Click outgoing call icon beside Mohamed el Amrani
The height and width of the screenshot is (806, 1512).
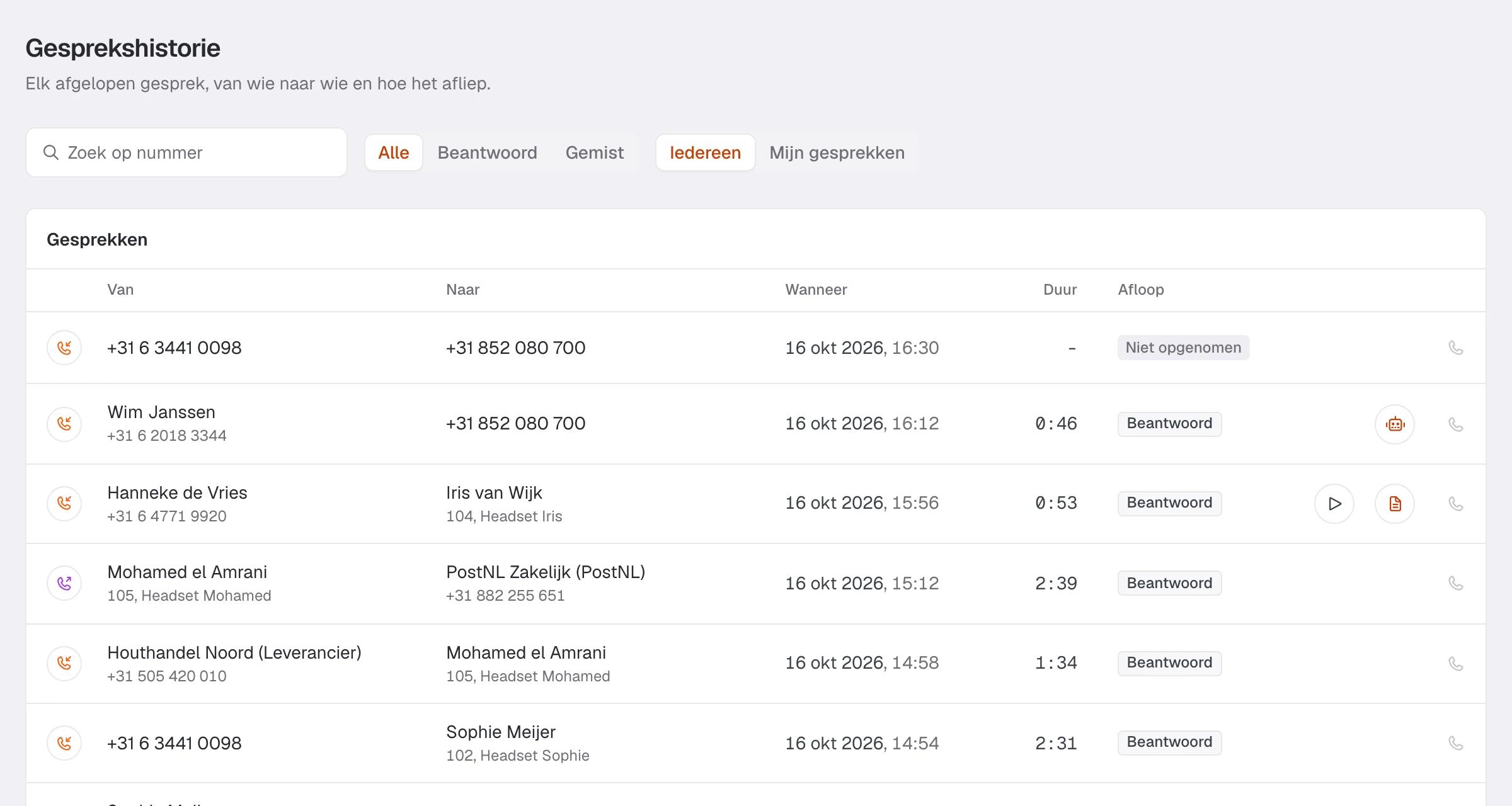64,583
